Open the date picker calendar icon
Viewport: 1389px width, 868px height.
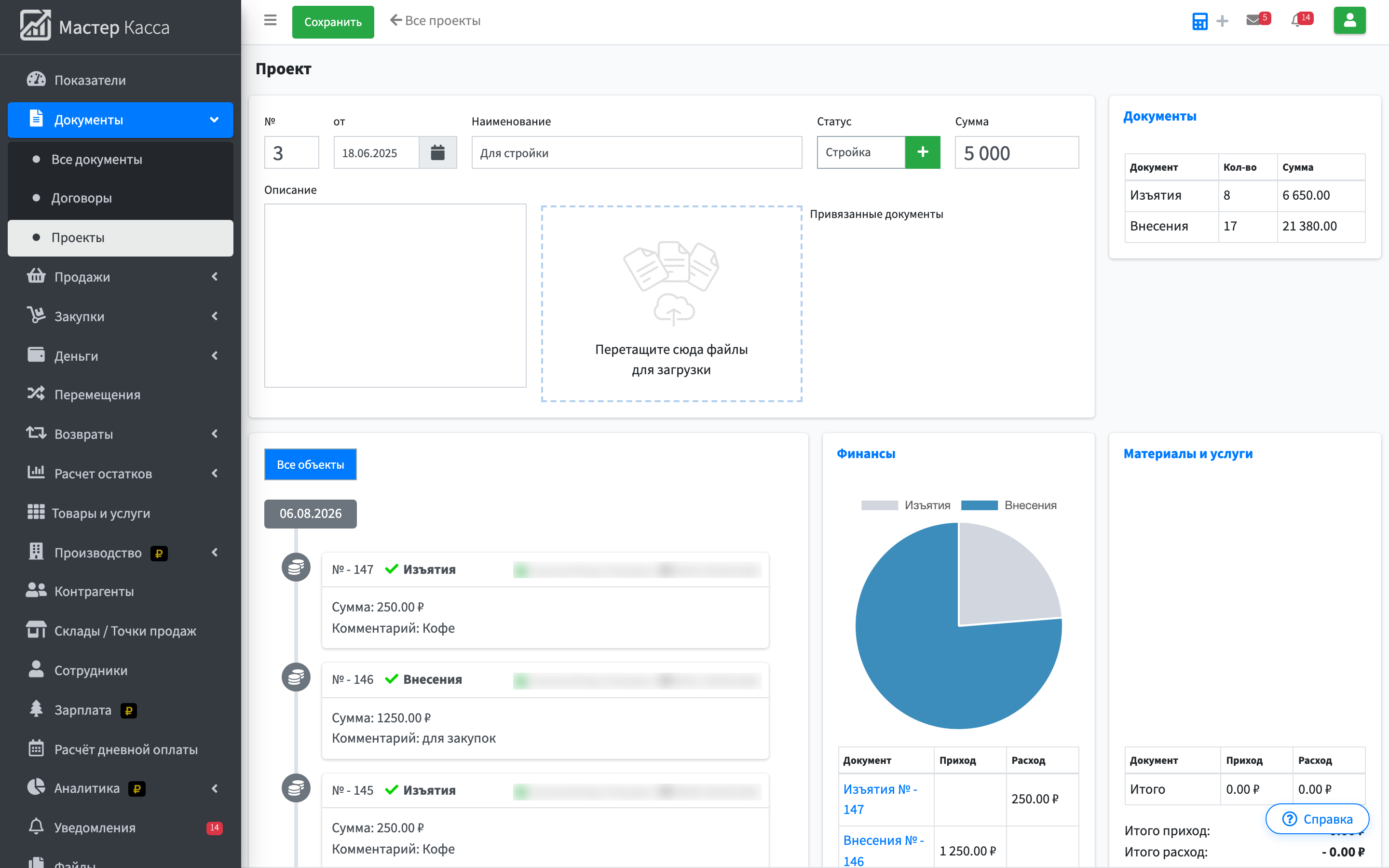click(x=437, y=153)
